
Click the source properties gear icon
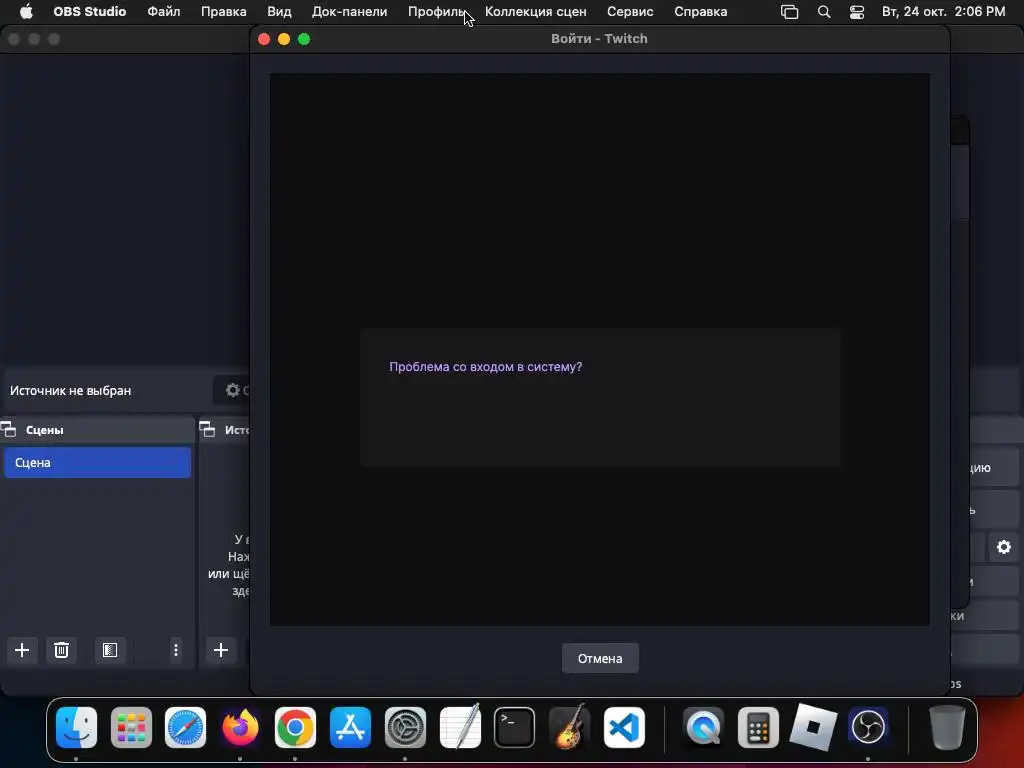(x=232, y=391)
